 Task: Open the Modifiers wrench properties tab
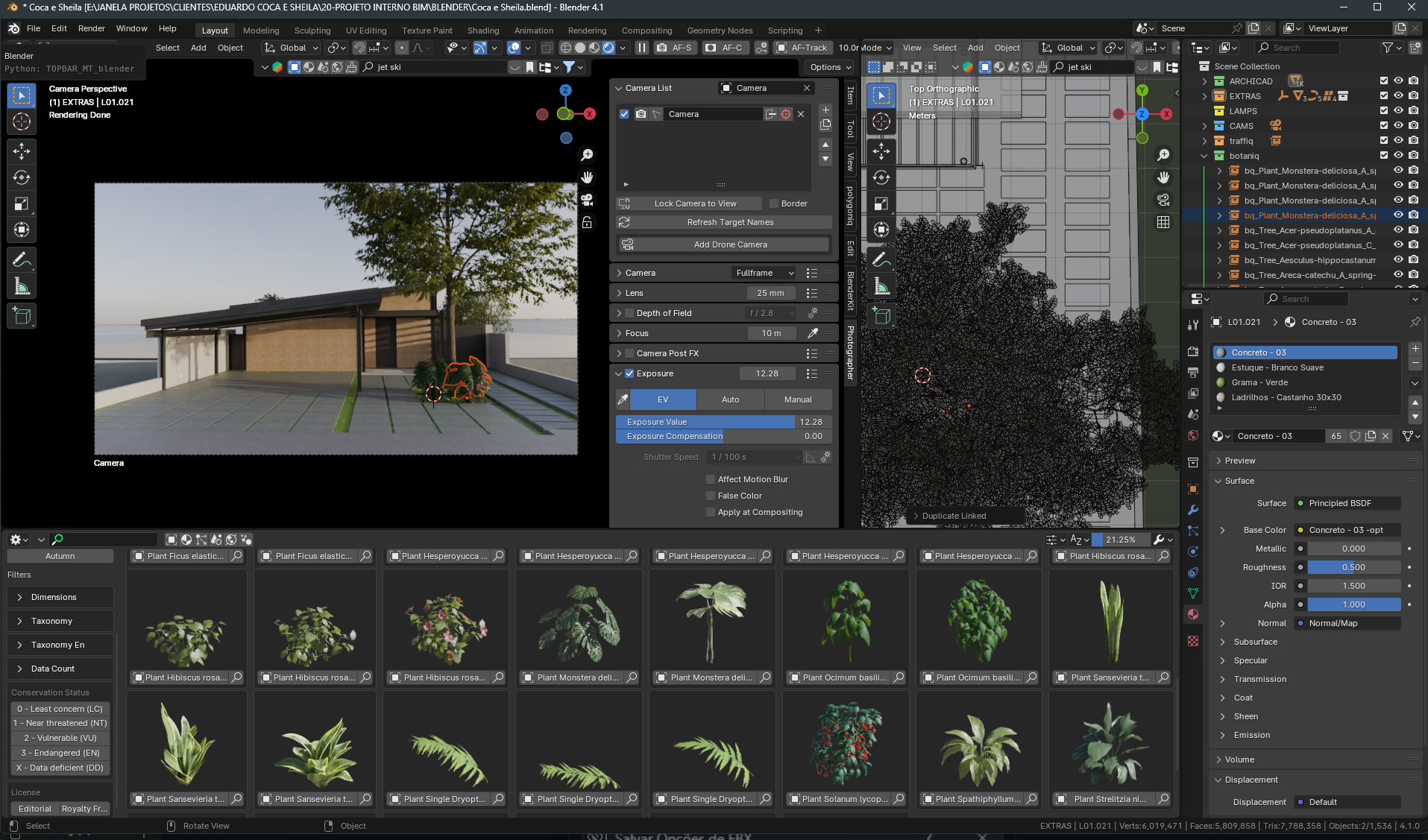pos(1193,510)
